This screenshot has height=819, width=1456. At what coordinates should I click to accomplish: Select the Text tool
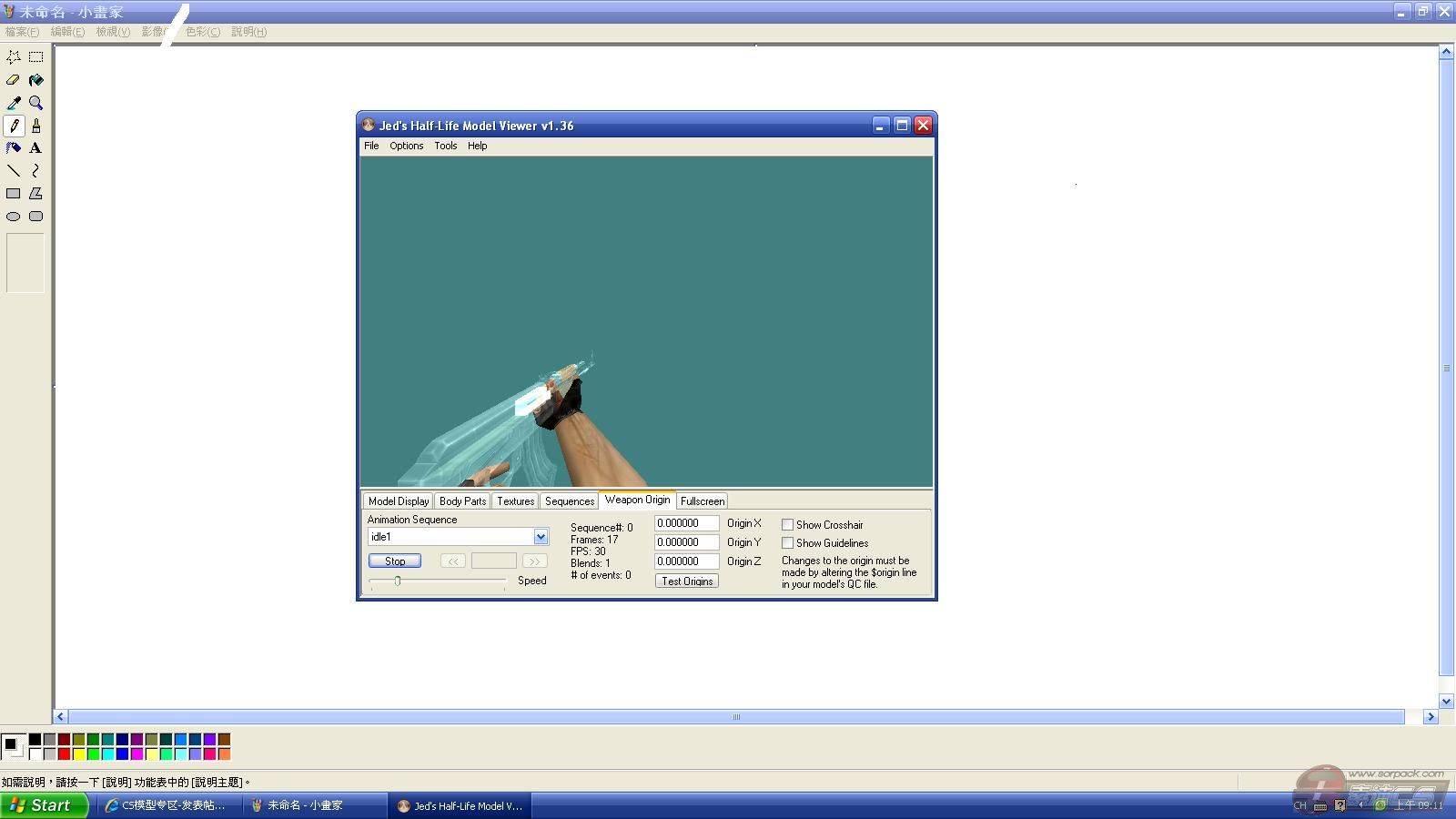click(x=35, y=148)
